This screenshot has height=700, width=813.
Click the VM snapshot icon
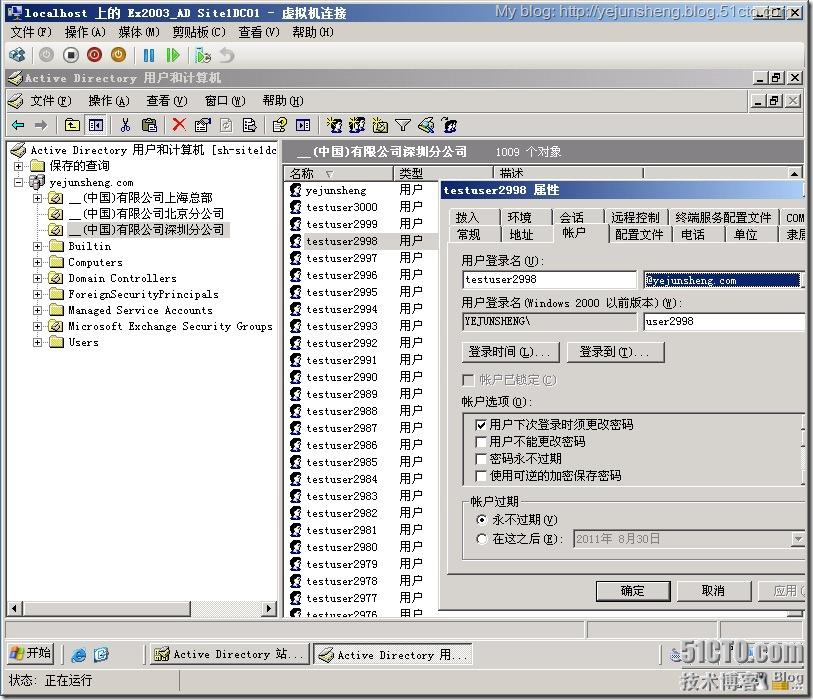point(203,55)
